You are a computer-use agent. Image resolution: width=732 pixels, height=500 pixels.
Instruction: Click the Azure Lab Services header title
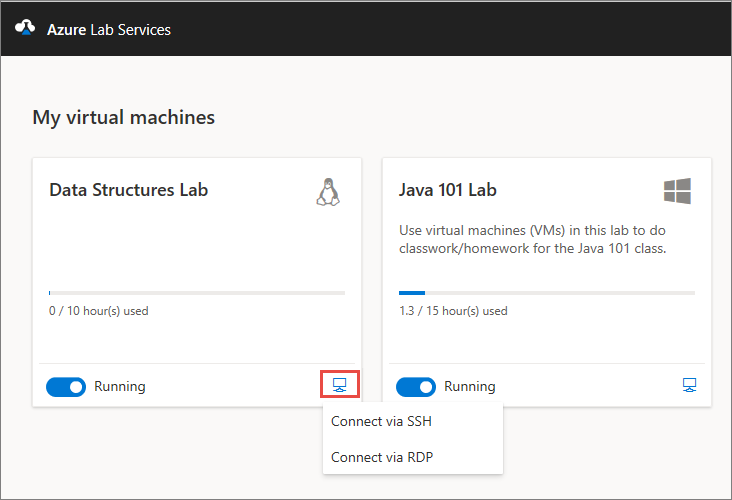[109, 30]
